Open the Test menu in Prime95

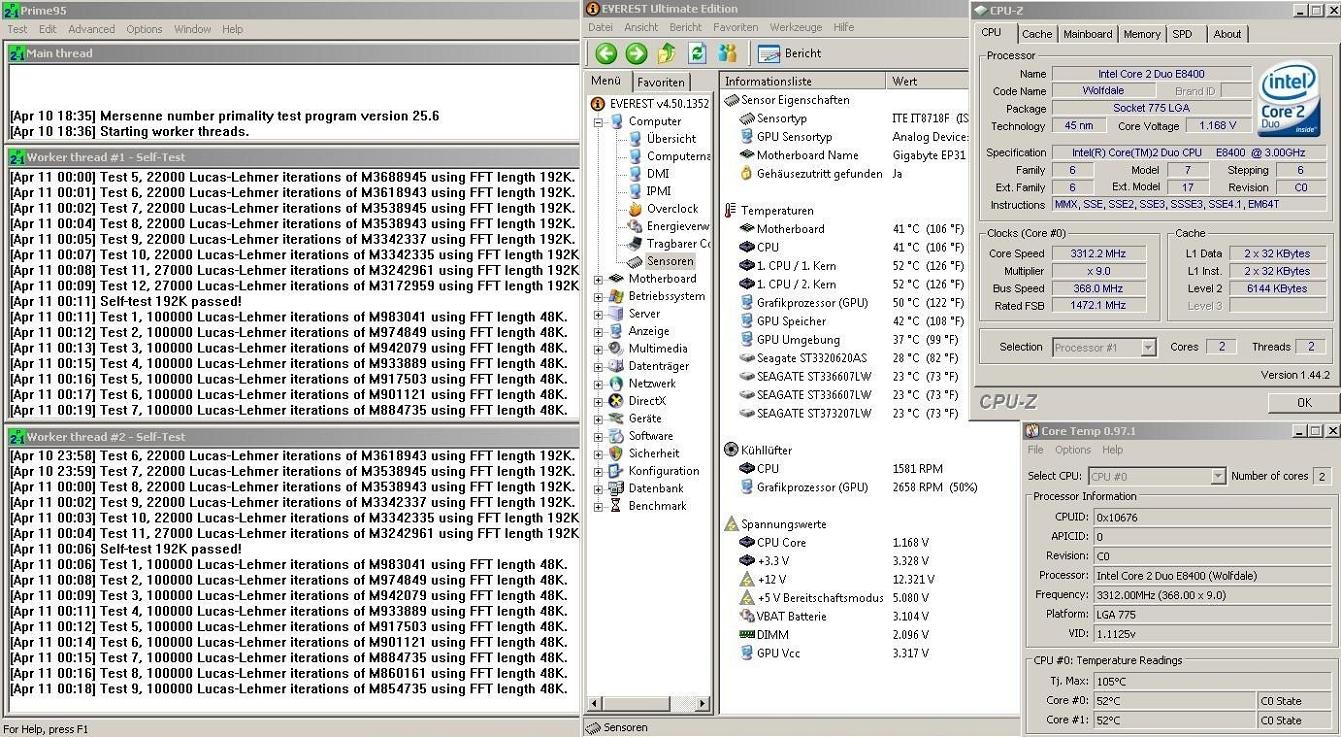[x=17, y=29]
